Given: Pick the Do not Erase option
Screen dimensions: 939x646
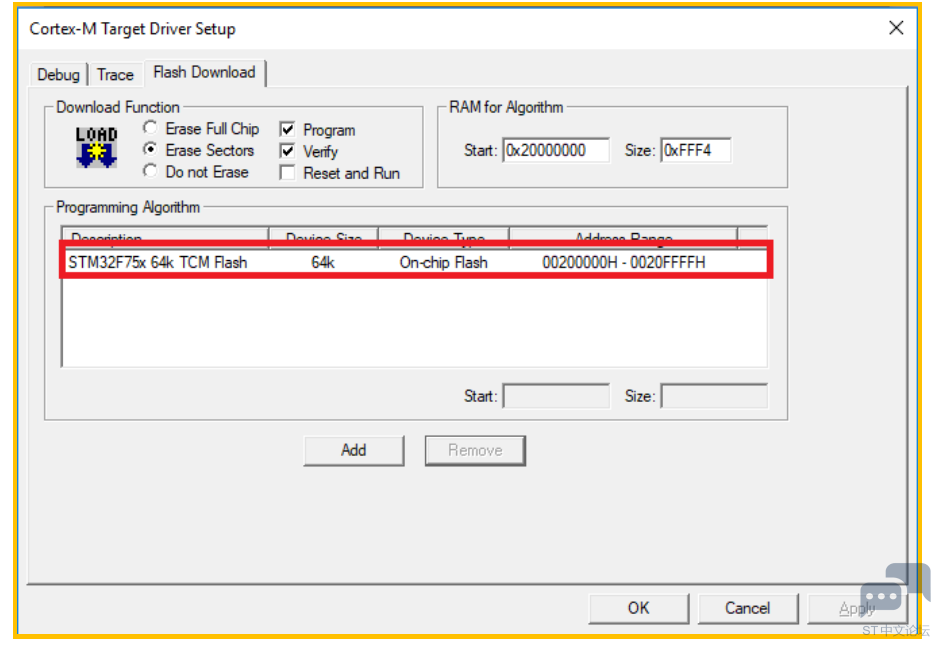Looking at the screenshot, I should click(x=150, y=171).
